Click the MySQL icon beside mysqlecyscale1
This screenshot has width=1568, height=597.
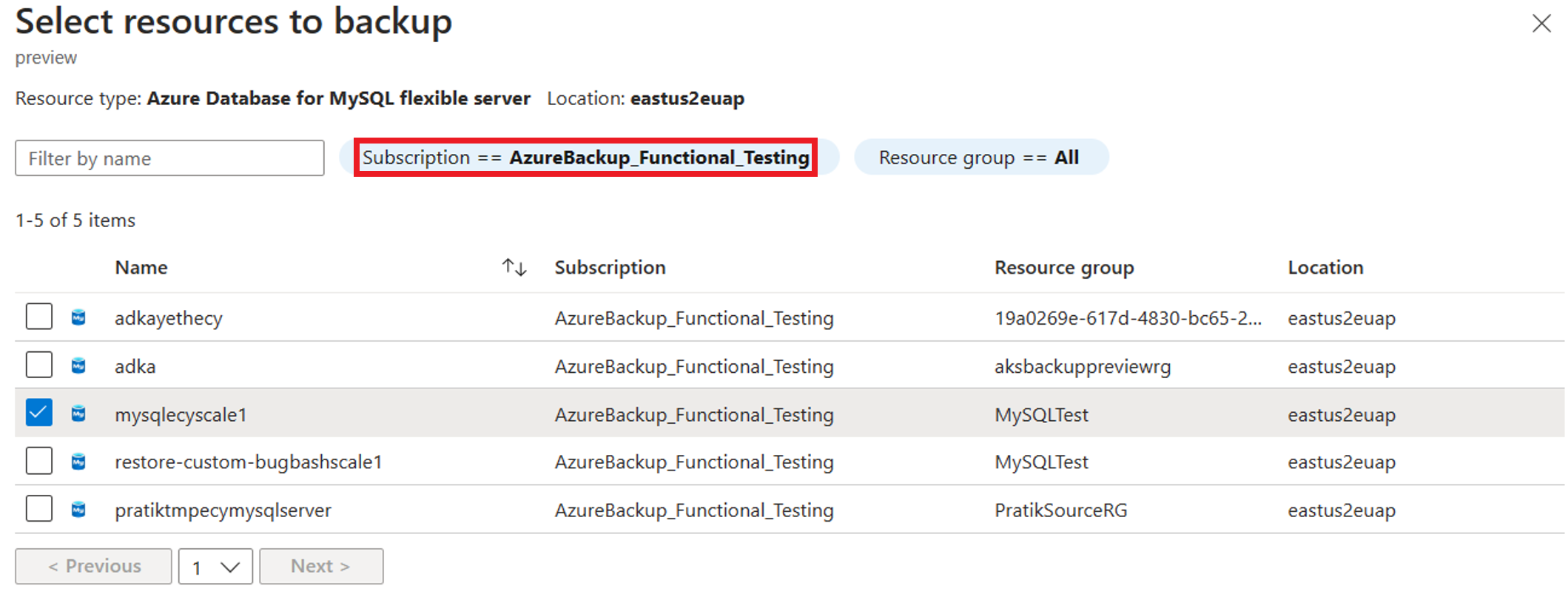coord(78,414)
